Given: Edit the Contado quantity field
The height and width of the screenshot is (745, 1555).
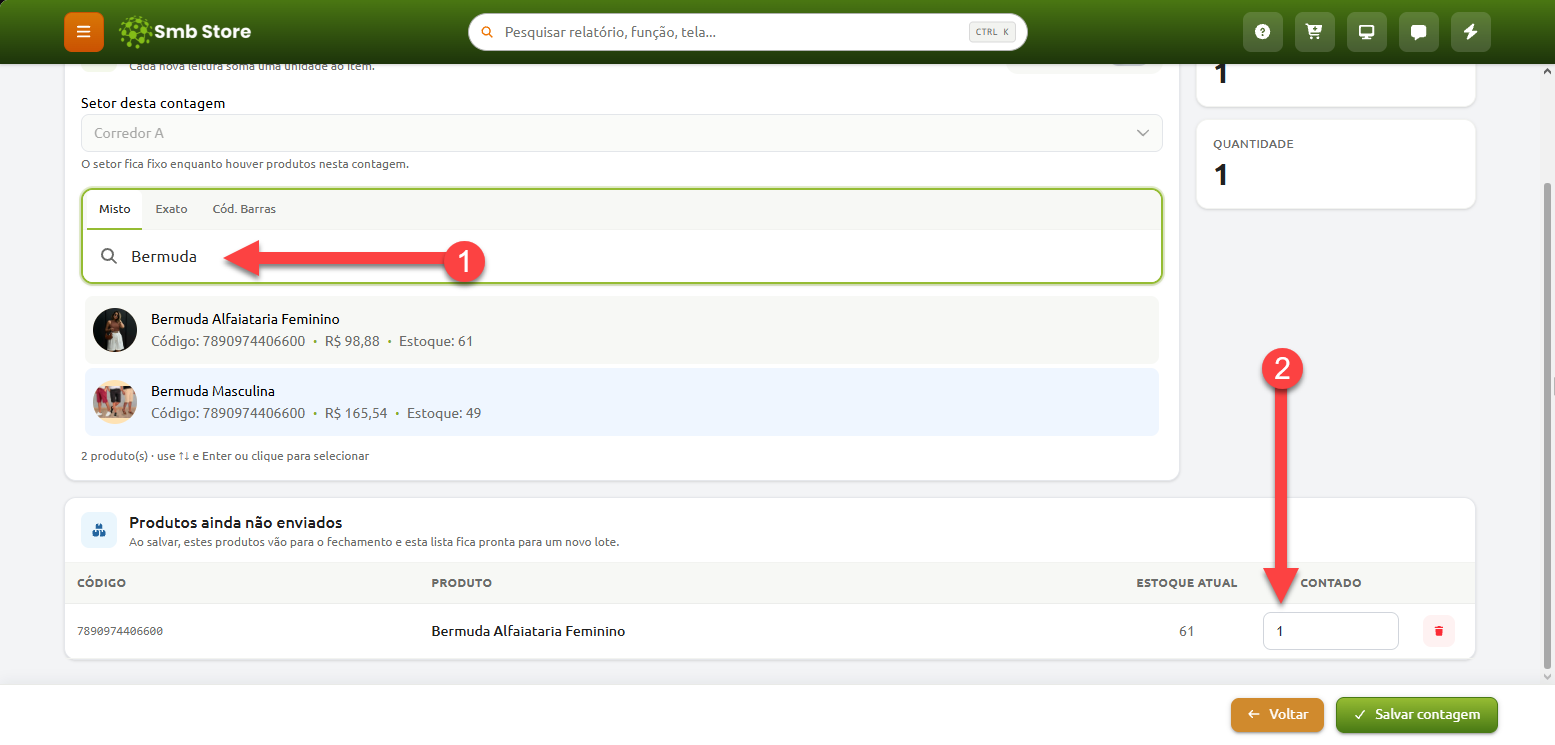Looking at the screenshot, I should click(1330, 631).
